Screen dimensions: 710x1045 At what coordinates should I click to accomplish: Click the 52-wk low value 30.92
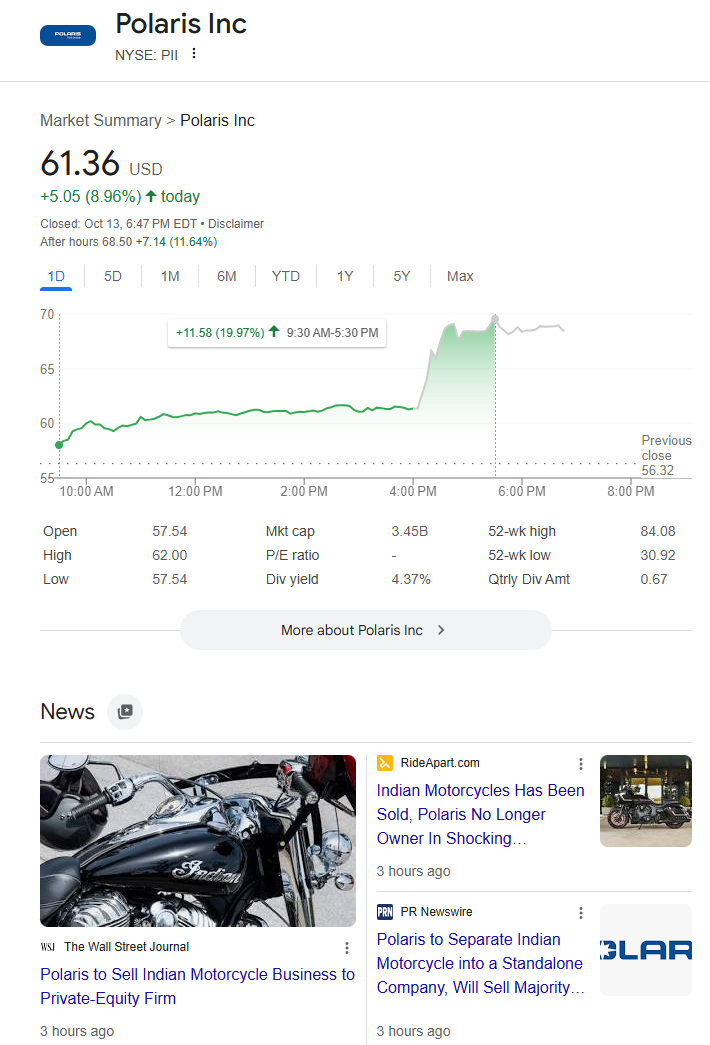pyautogui.click(x=658, y=556)
